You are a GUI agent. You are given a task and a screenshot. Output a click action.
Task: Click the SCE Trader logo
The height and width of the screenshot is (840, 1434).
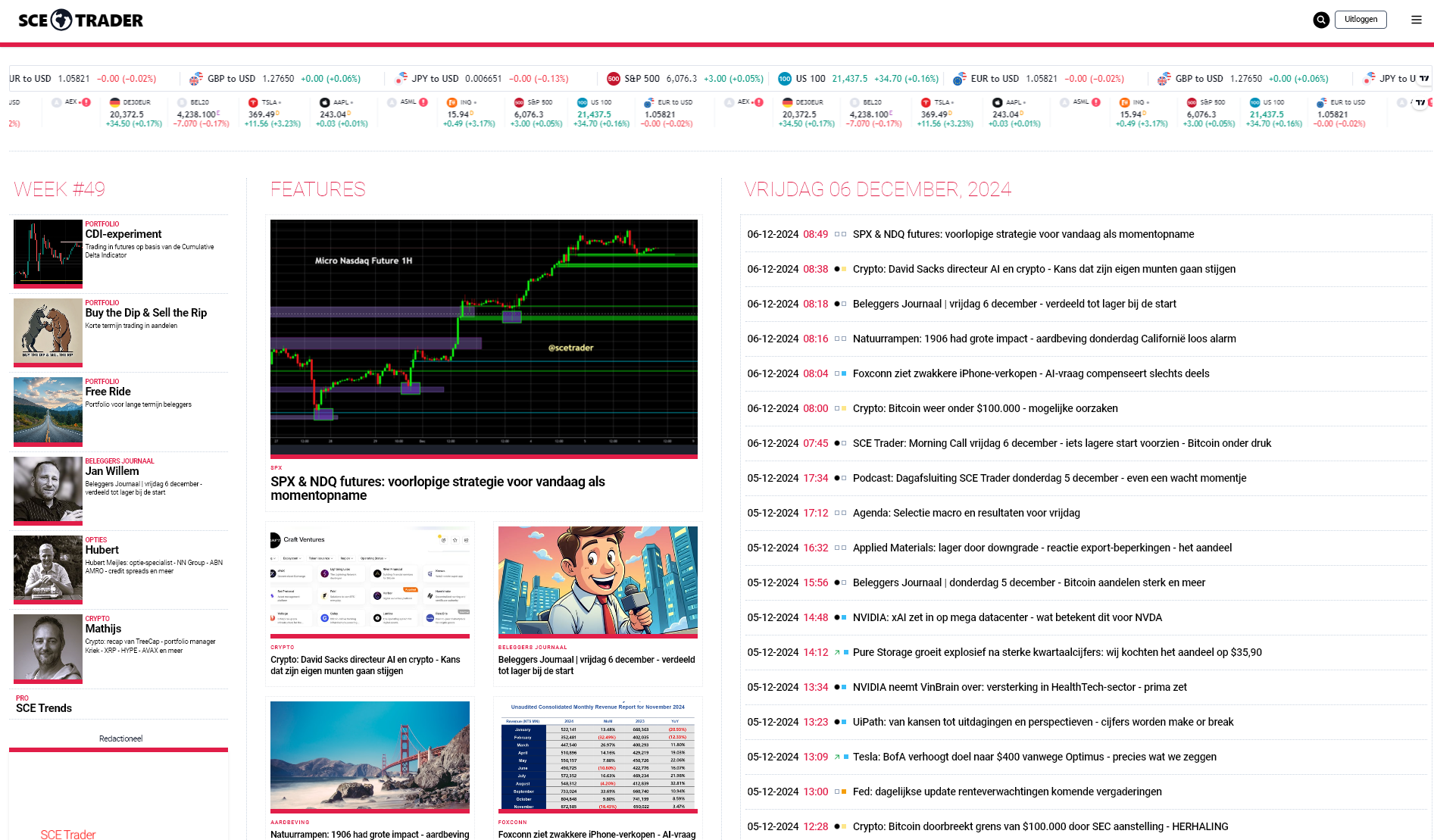[x=80, y=20]
